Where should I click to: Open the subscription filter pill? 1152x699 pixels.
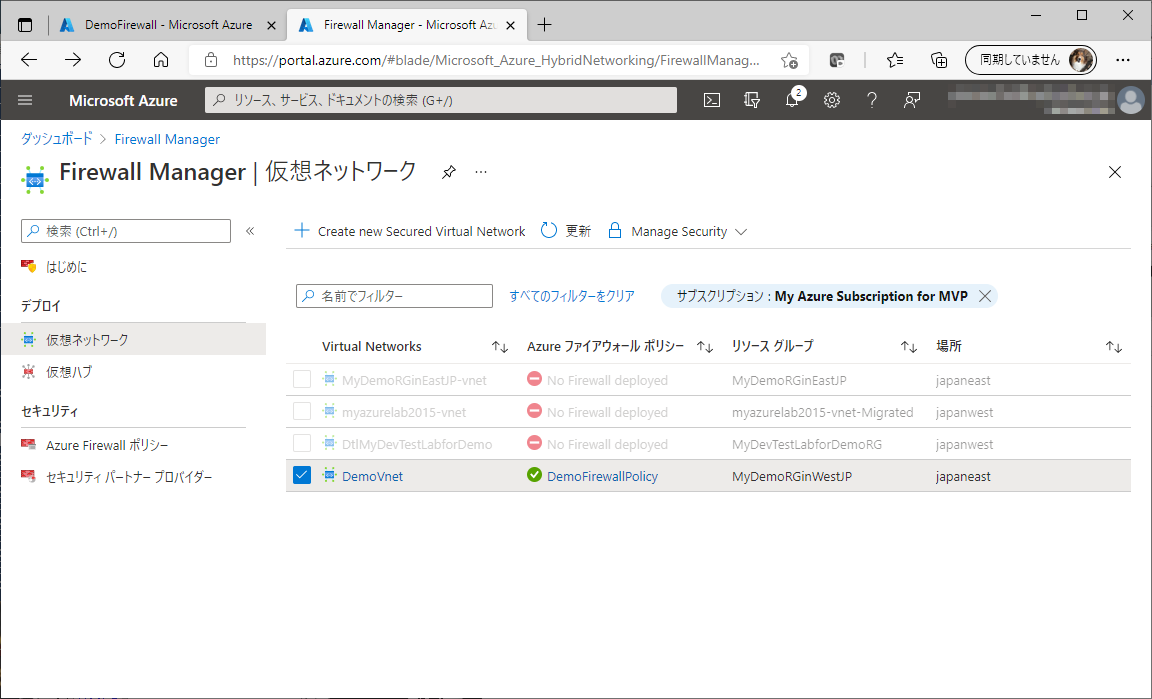pyautogui.click(x=821, y=296)
